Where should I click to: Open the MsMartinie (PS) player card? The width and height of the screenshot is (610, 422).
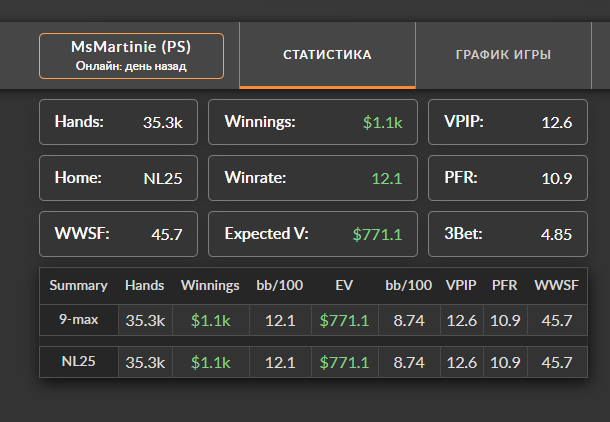pyautogui.click(x=131, y=56)
